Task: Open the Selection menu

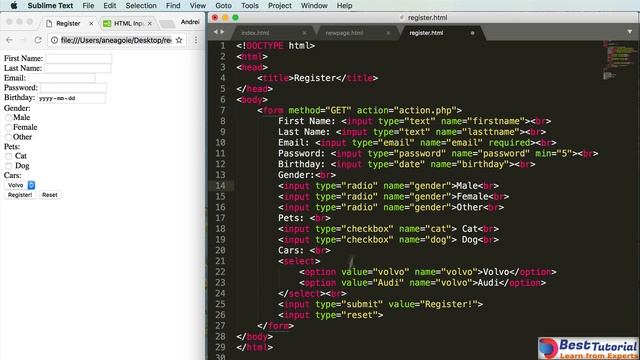Action: pos(141,6)
